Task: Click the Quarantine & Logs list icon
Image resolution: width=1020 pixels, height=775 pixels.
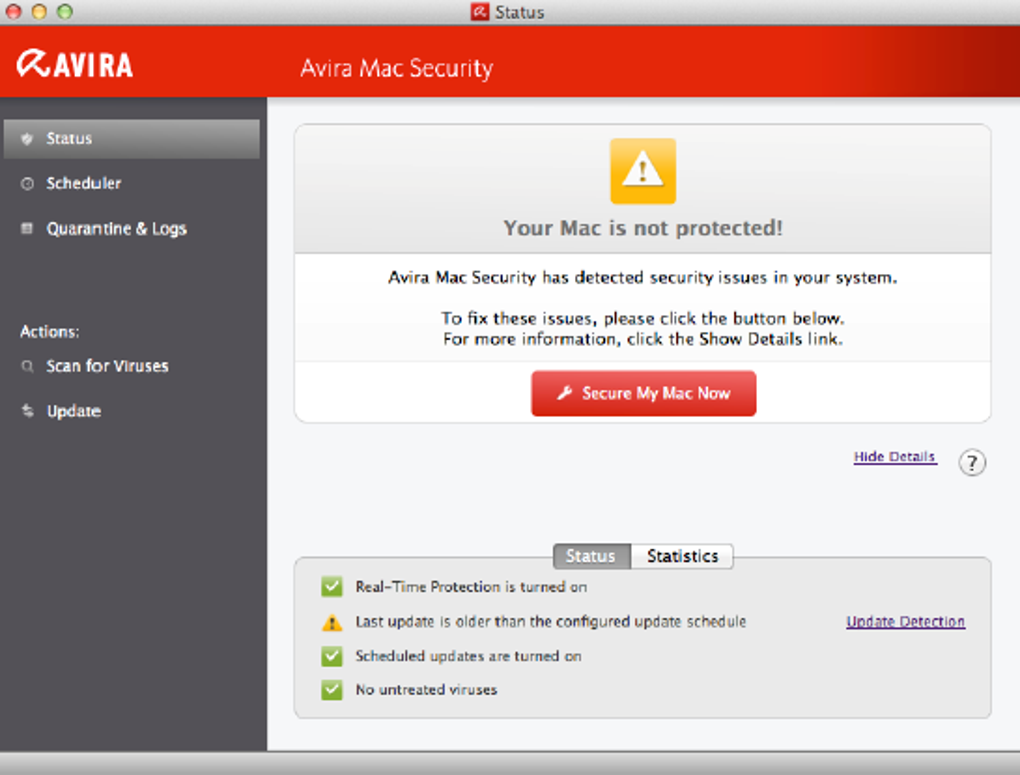Action: pyautogui.click(x=27, y=229)
